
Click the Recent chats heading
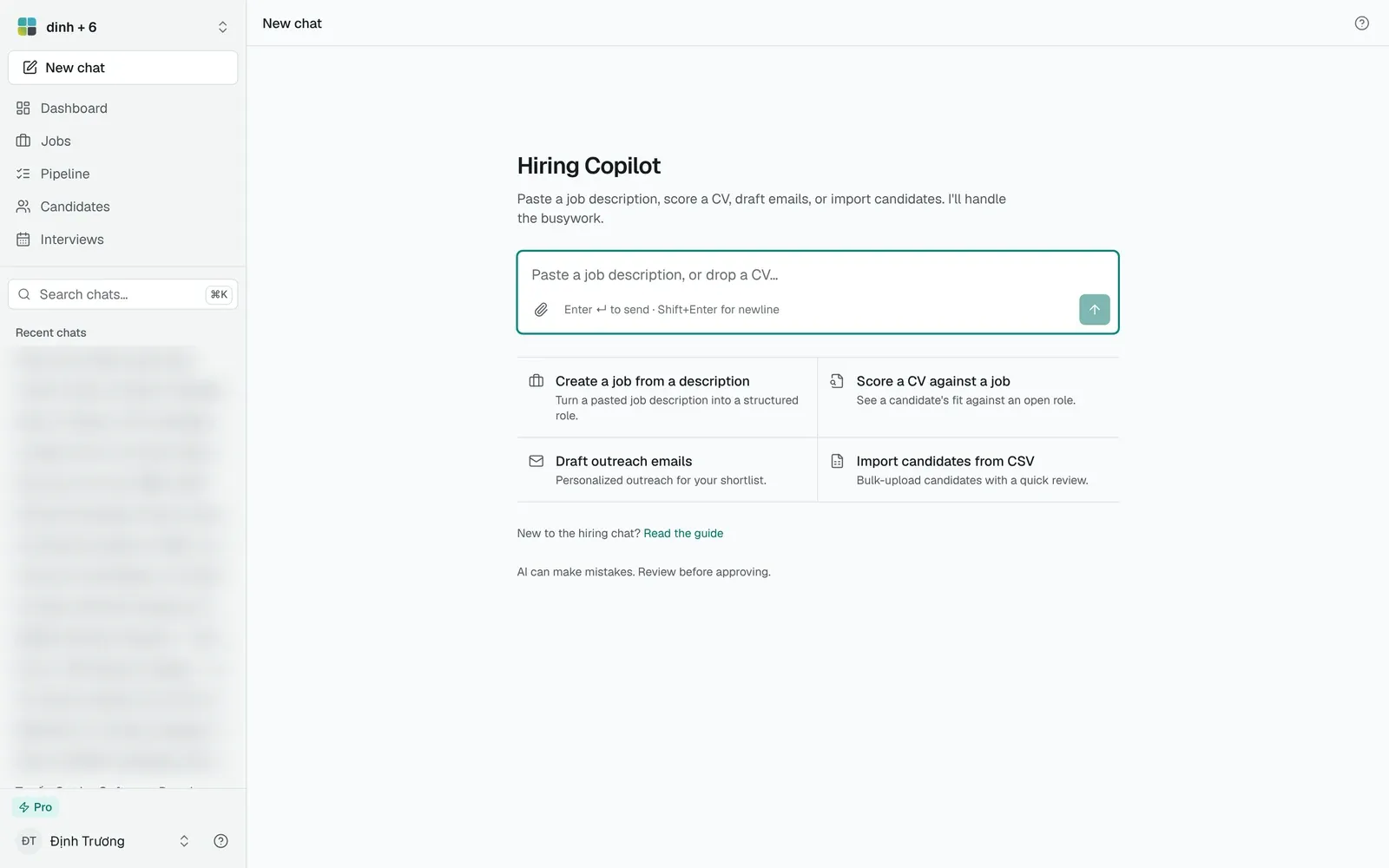pyautogui.click(x=51, y=332)
